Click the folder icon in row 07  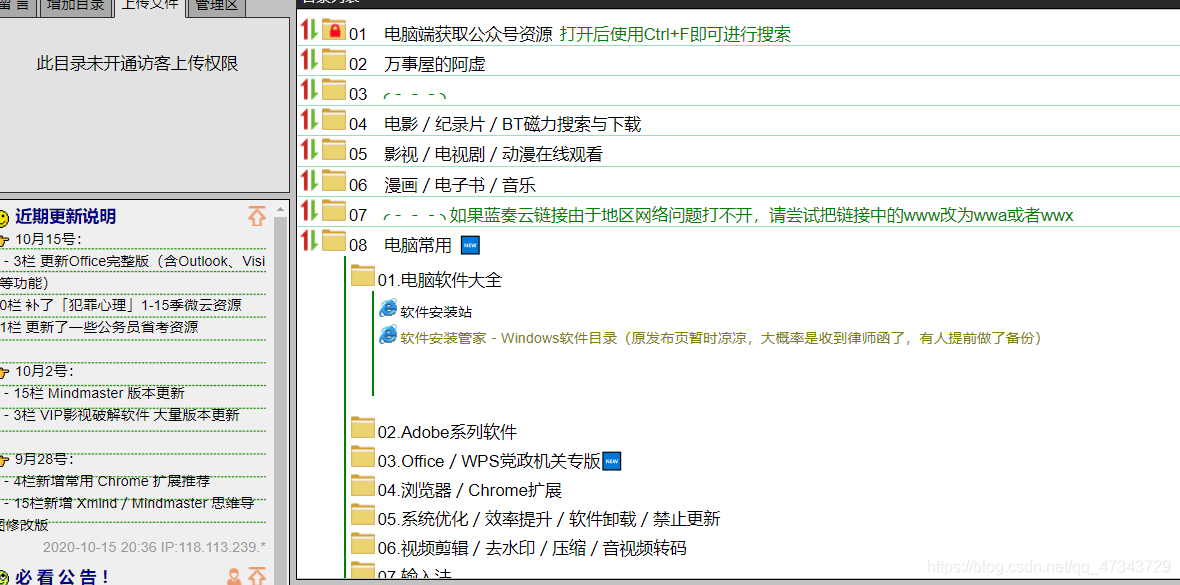(333, 211)
